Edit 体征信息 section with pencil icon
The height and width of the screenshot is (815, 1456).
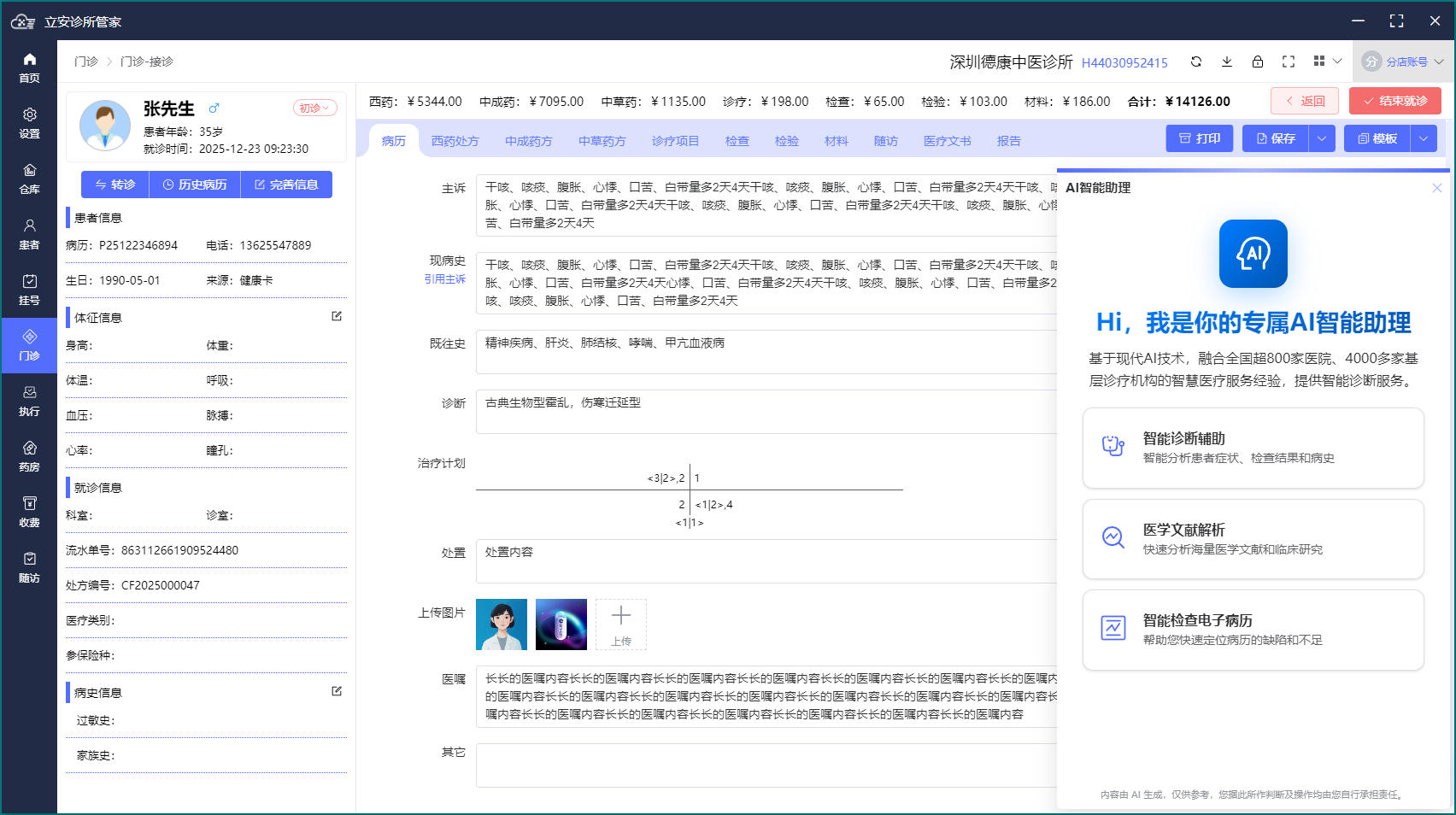coord(337,316)
